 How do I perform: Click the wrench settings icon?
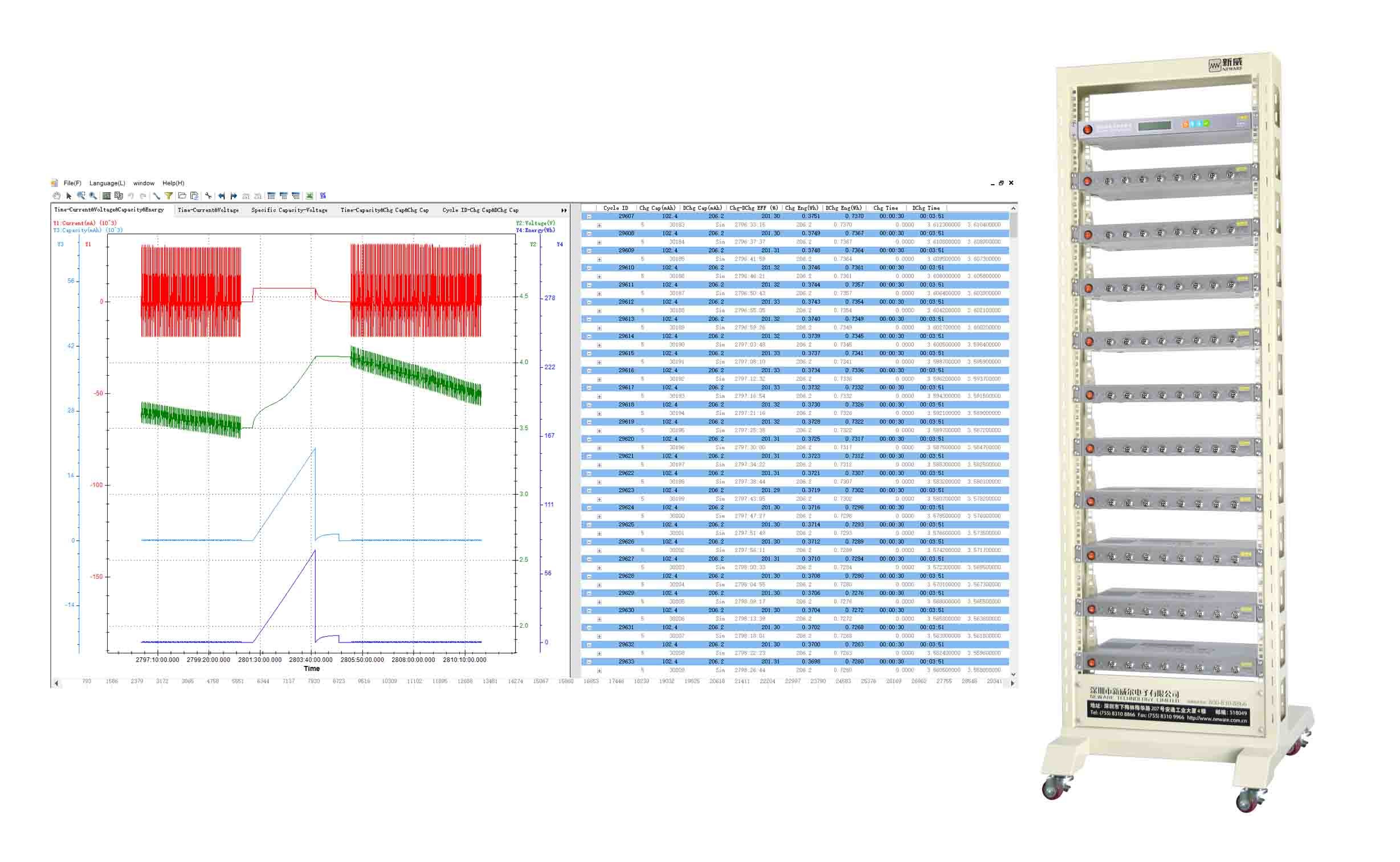point(209,196)
